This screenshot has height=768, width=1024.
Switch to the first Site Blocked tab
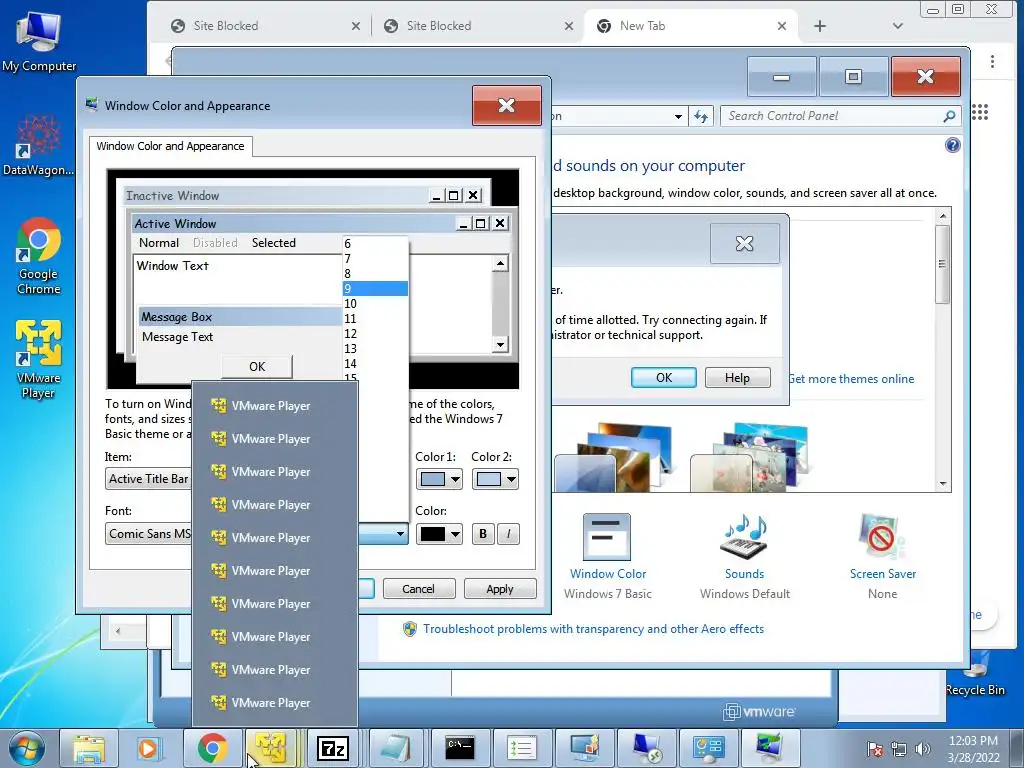pos(264,26)
